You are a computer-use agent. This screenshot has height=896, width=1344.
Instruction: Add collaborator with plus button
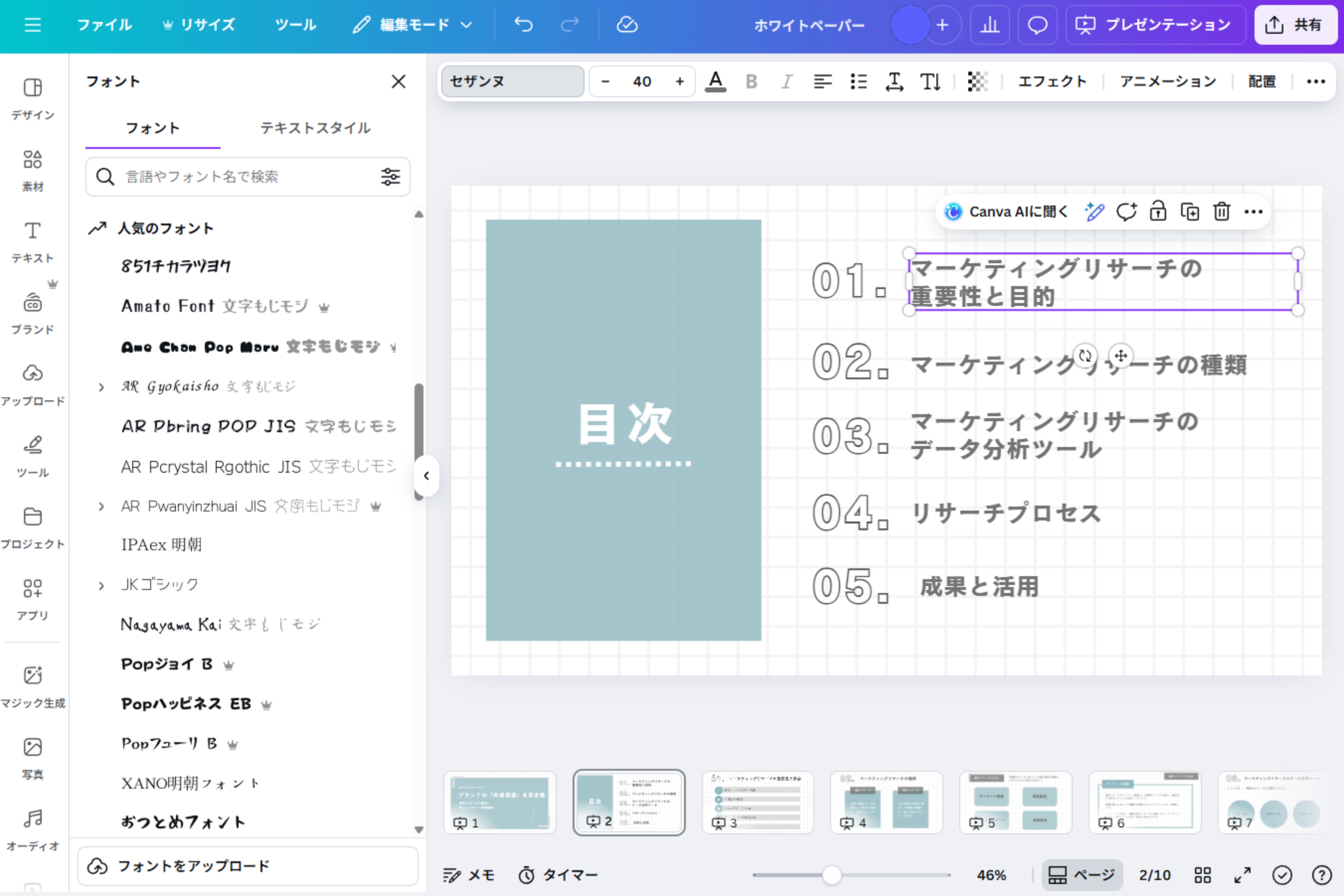click(943, 25)
